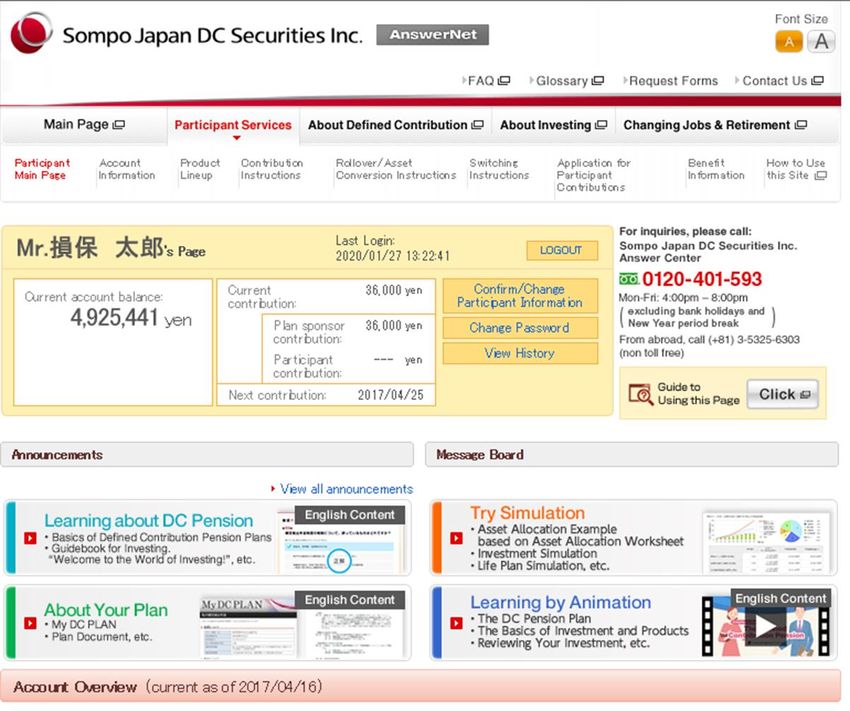Click the Message Board section header
This screenshot has width=850, height=711.
click(632, 455)
